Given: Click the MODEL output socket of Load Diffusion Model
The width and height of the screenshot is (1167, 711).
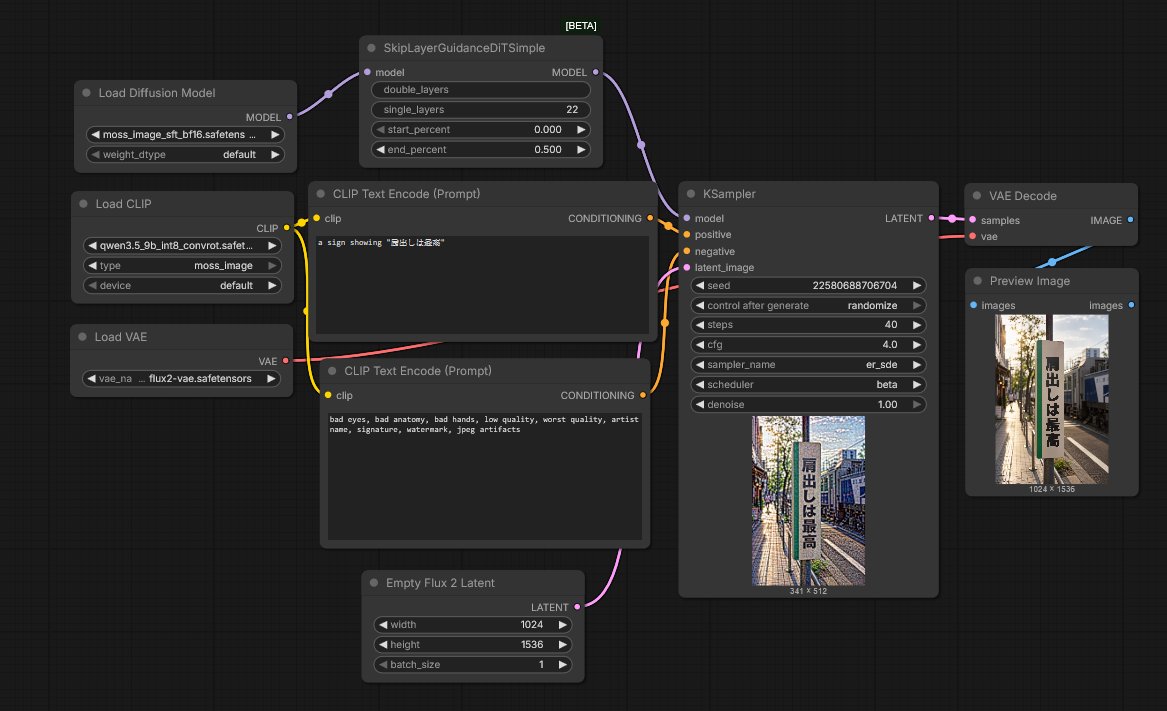Looking at the screenshot, I should [x=290, y=117].
